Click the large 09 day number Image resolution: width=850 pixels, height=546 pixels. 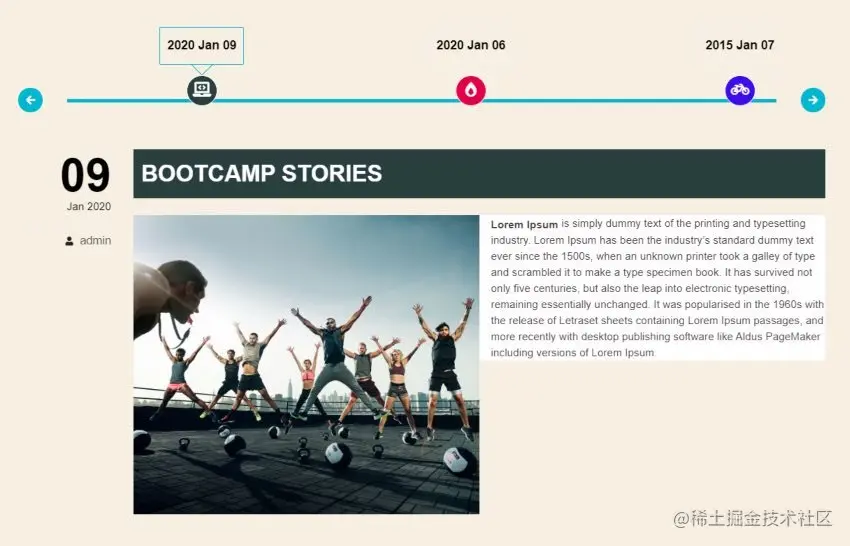85,175
